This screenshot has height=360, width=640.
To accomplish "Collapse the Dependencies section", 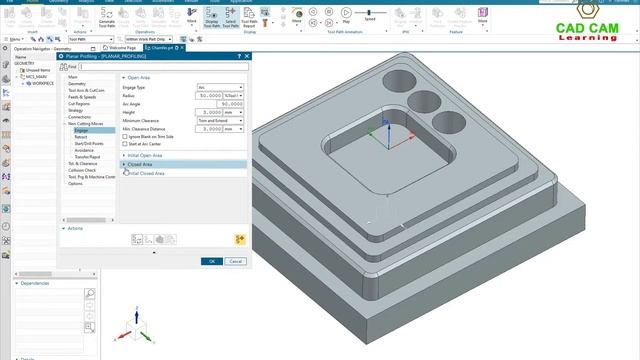I will click(17, 283).
